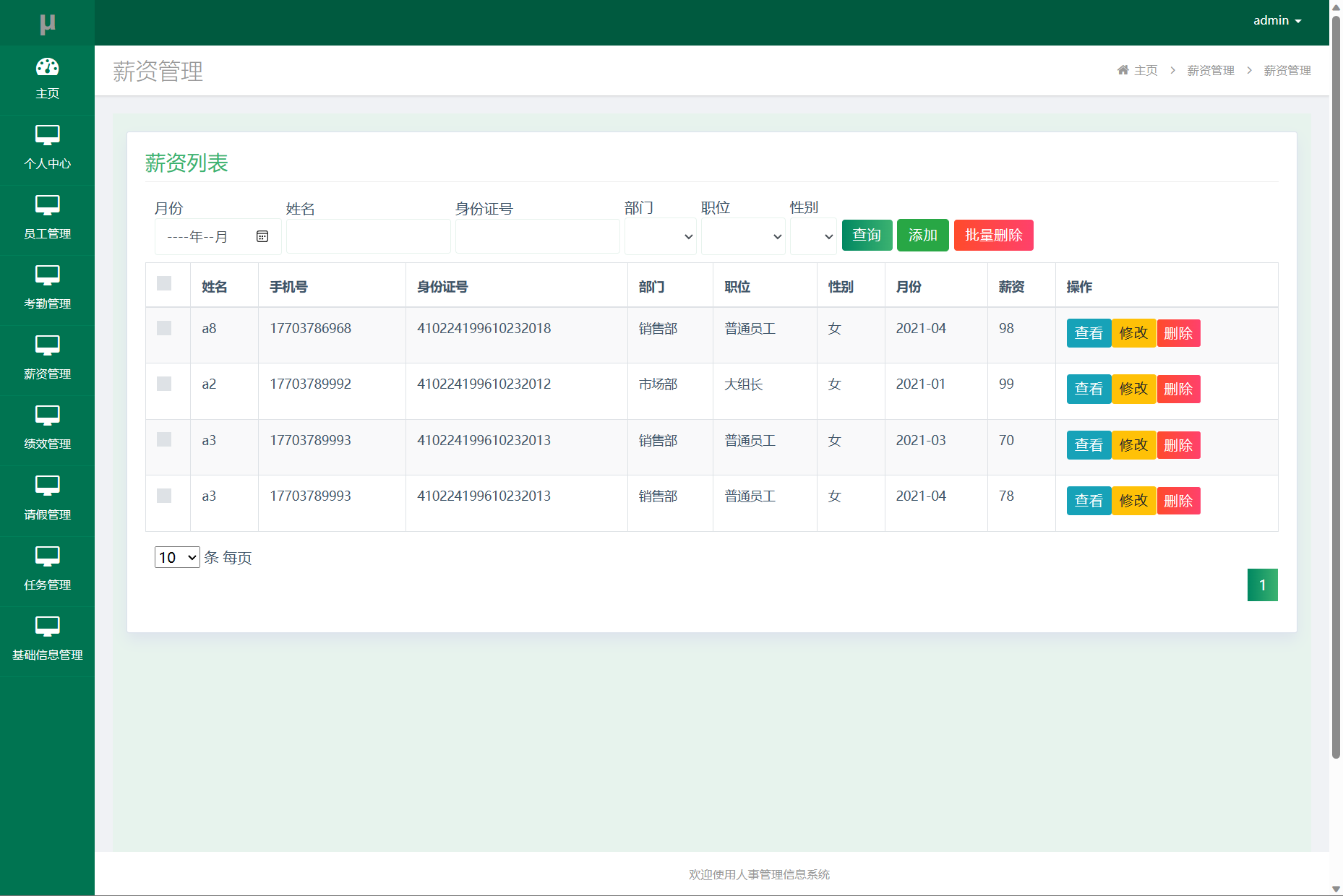Open 考勤管理 from the sidebar icon
Screen dimensions: 1343x896
(x=47, y=275)
